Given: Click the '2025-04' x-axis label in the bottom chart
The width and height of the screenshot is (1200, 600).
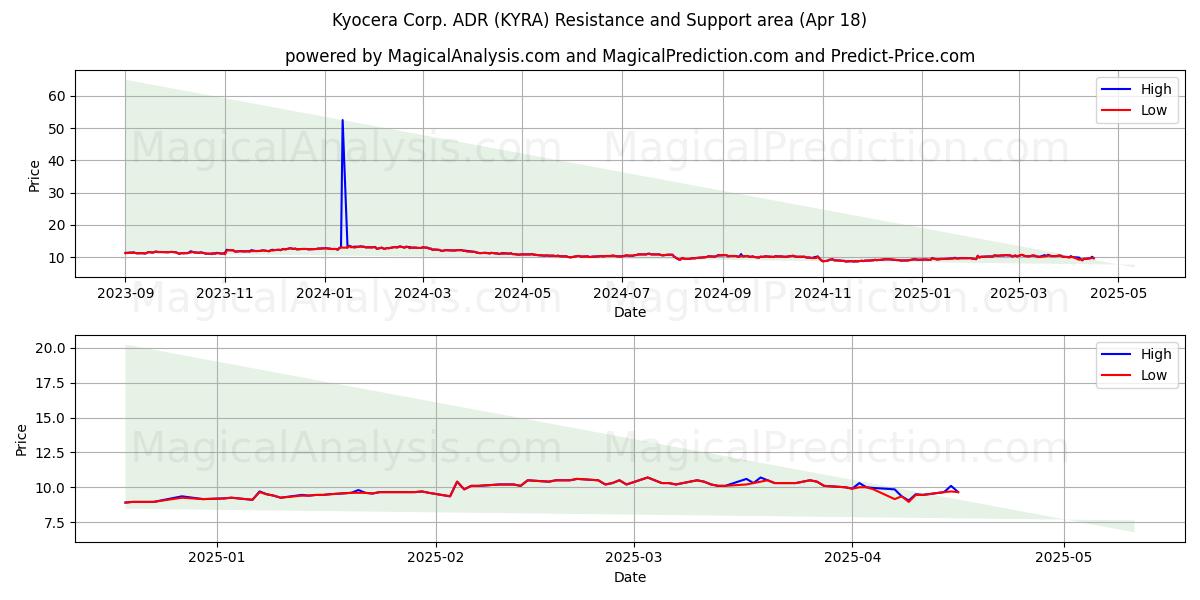Looking at the screenshot, I should click(x=852, y=558).
